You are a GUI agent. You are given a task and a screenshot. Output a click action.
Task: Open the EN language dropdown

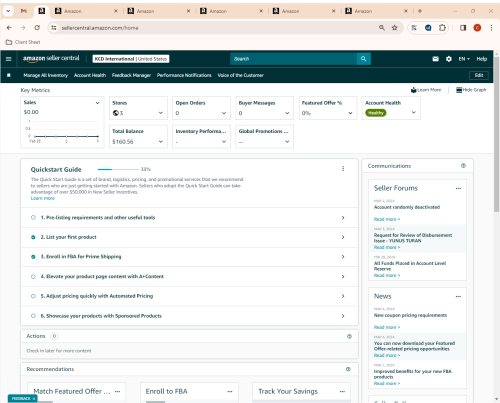click(464, 59)
